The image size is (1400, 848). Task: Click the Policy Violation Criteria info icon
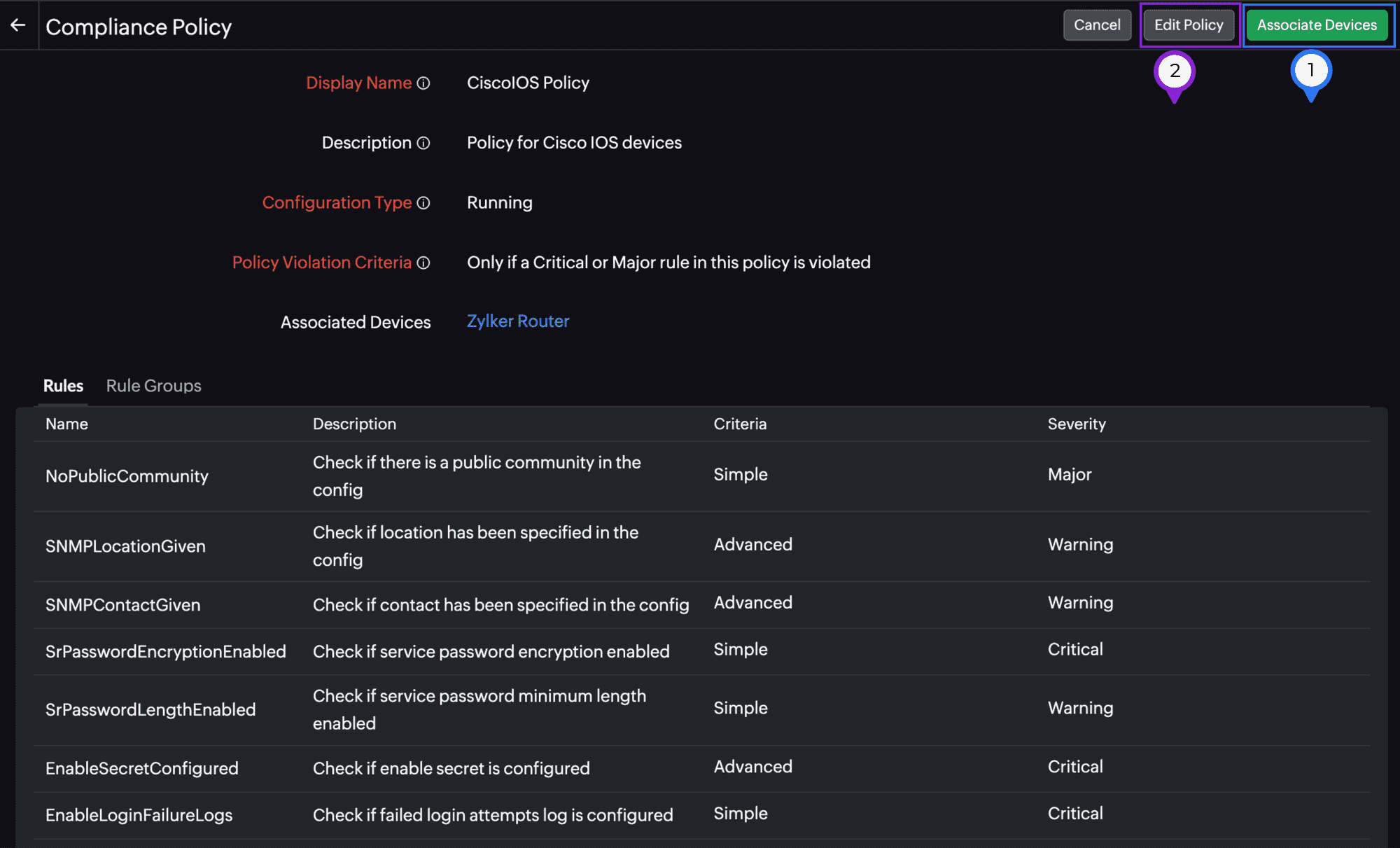(423, 263)
